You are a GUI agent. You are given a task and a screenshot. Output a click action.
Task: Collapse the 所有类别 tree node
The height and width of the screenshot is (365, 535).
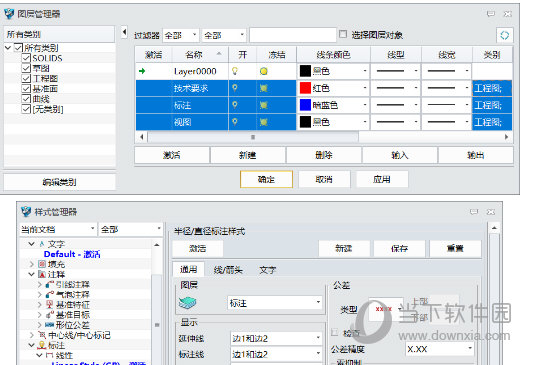(8, 48)
